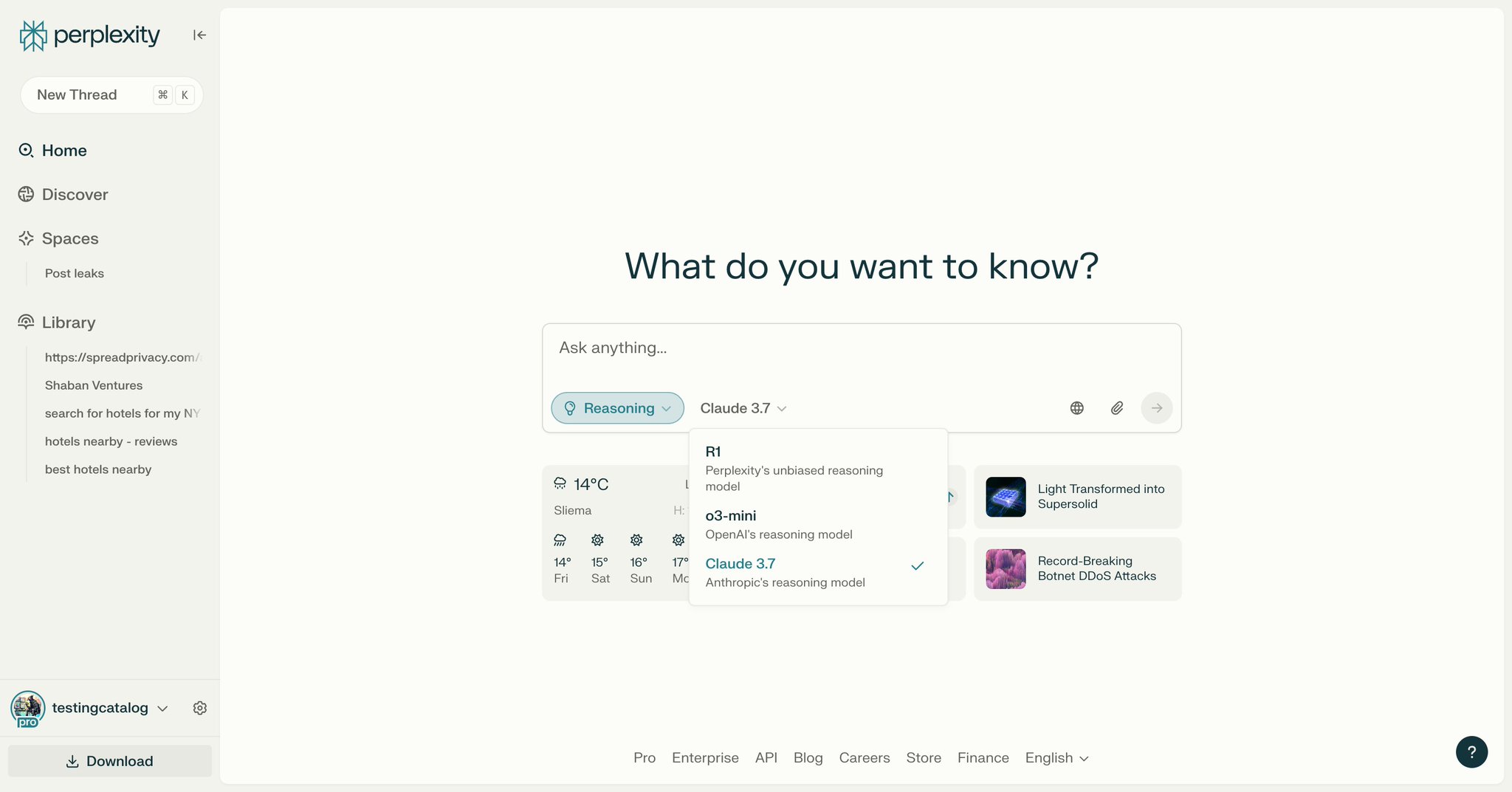Screen dimensions: 1512x792
Task: Follow the Enterprise footer link
Action: point(705,758)
